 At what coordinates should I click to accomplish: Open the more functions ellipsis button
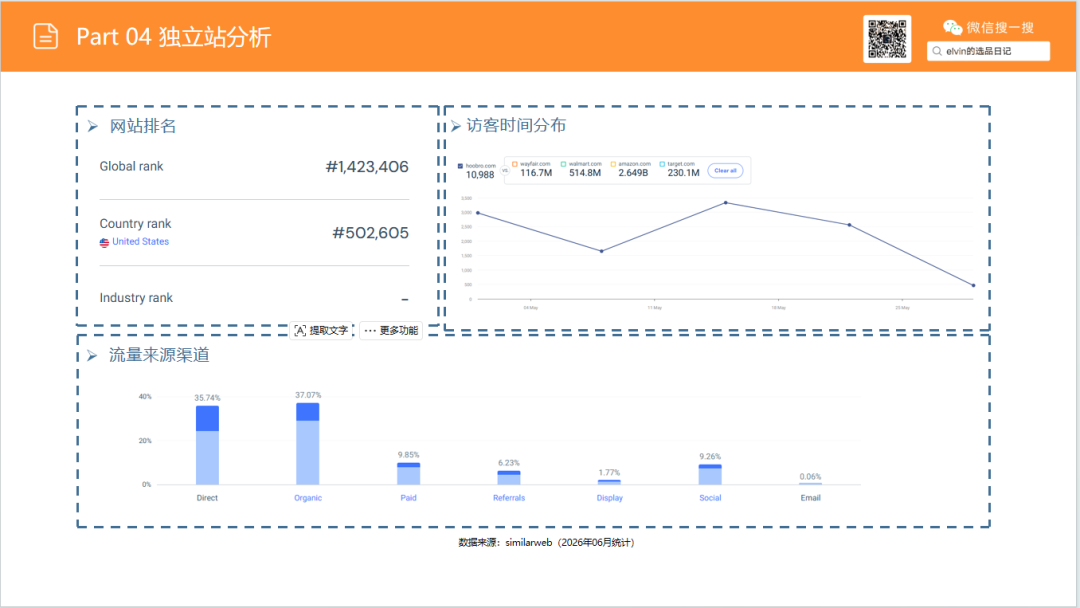[391, 331]
